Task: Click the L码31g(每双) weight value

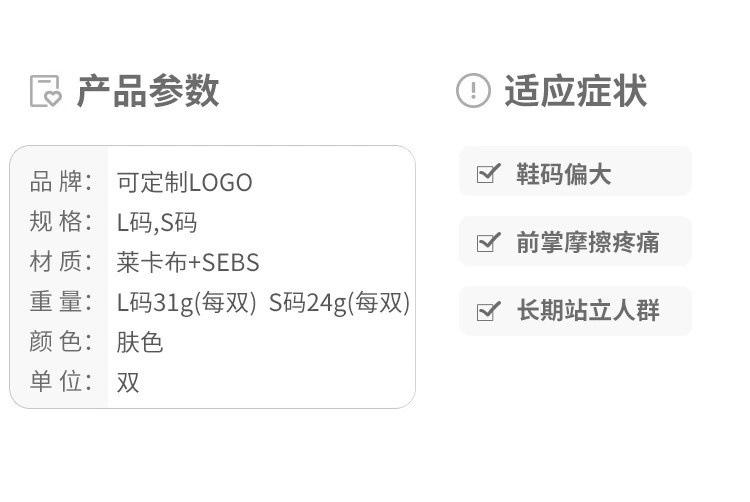Action: tap(187, 302)
